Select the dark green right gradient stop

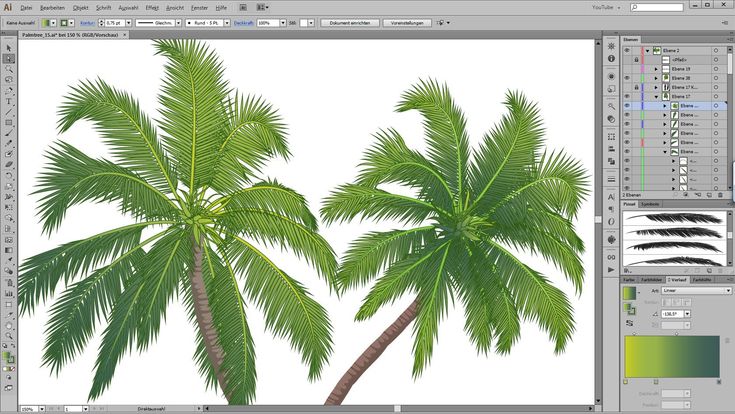click(x=719, y=382)
